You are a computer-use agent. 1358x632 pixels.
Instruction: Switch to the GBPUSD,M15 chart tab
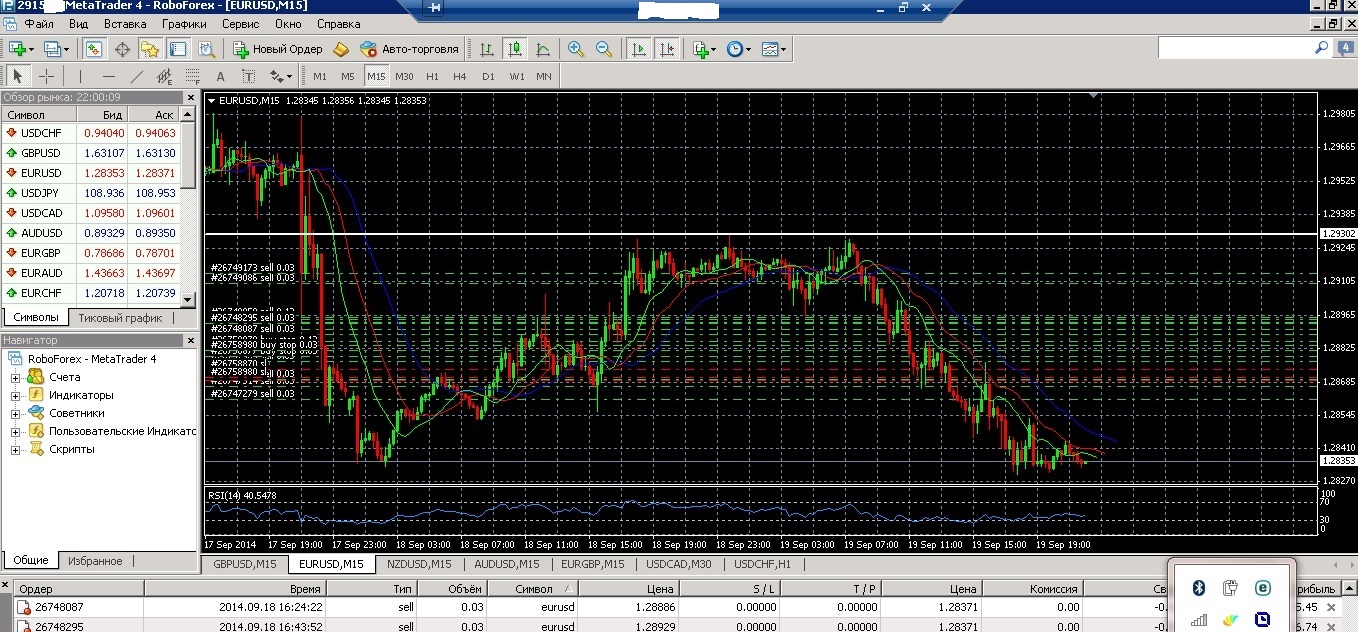(245, 564)
